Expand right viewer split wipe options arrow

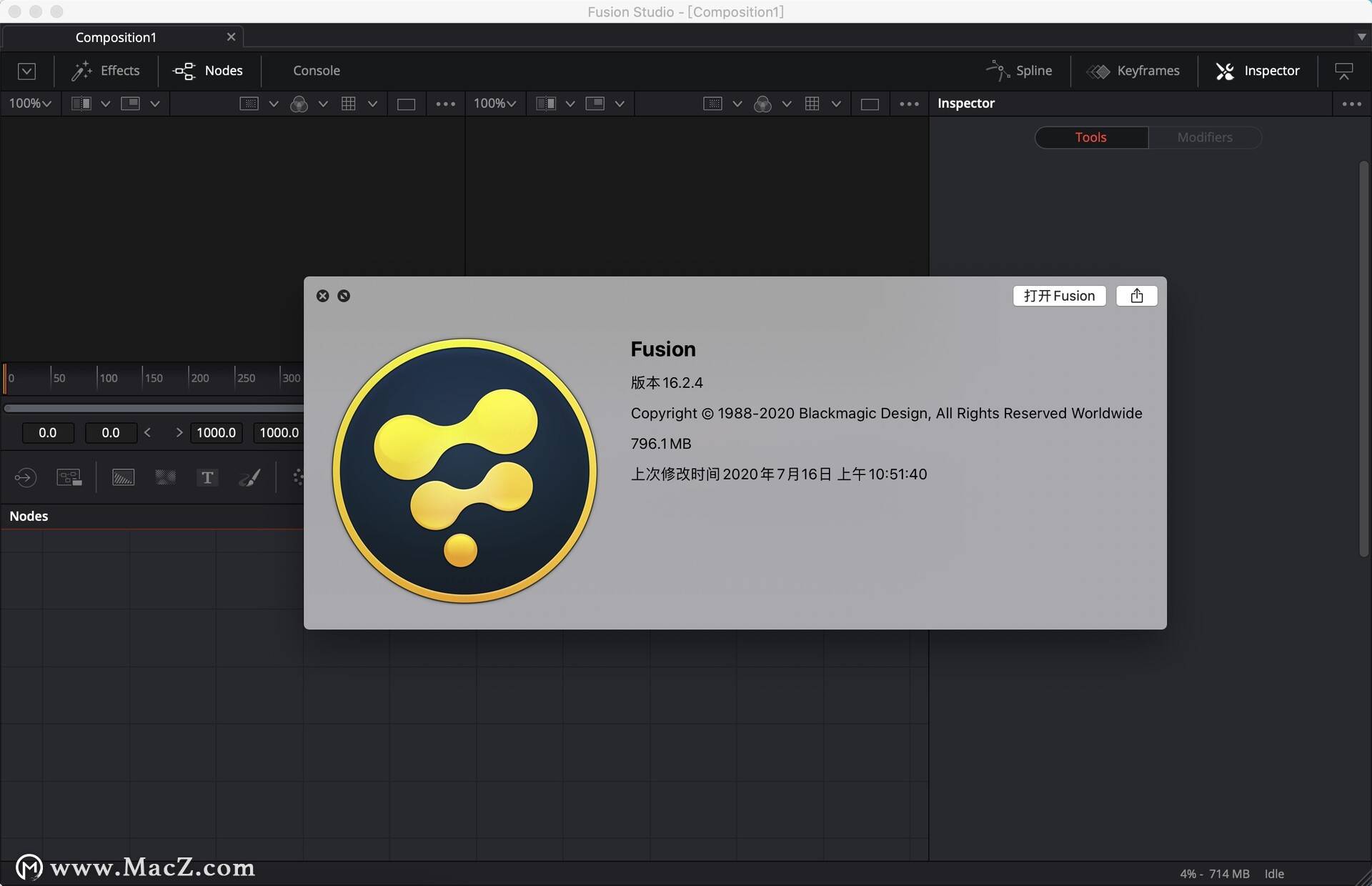pos(570,104)
